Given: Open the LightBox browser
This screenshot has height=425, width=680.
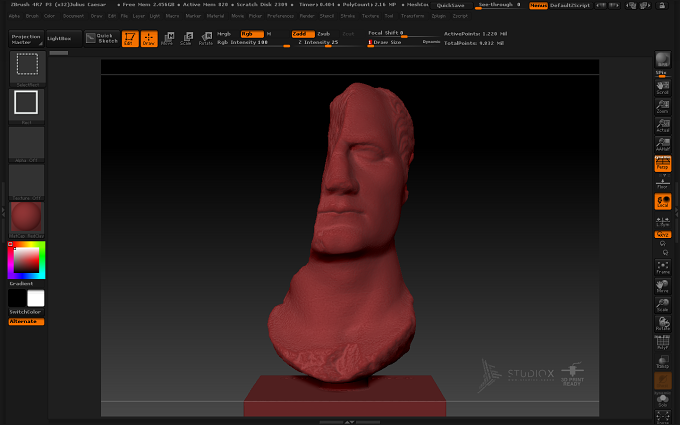Looking at the screenshot, I should (x=64, y=39).
